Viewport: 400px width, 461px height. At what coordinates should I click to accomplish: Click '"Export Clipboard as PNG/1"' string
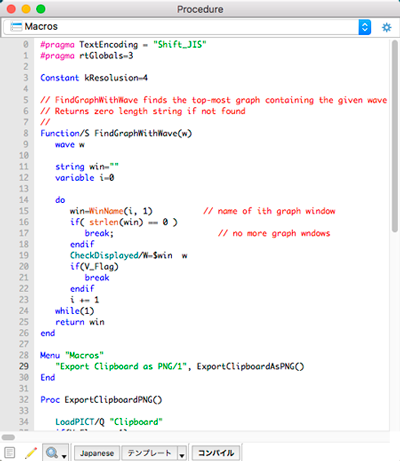pos(121,366)
